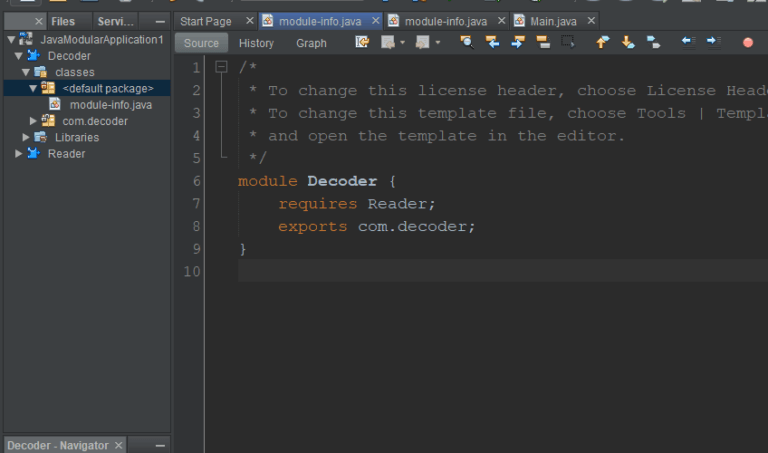Screen dimensions: 768x453
Task: Collapse the Decoder project node
Action: coord(19,56)
